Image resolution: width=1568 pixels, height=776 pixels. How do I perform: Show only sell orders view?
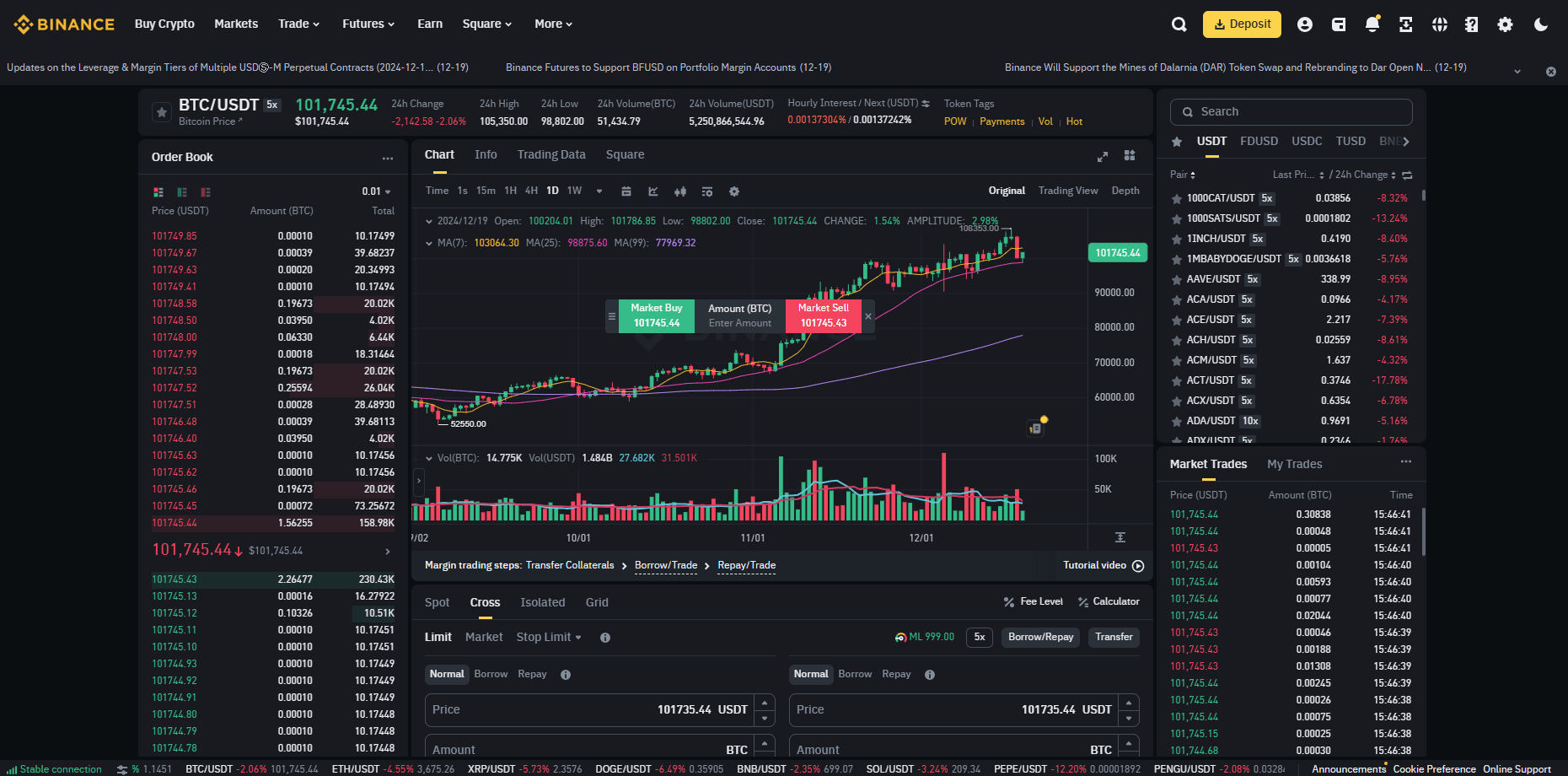tap(206, 192)
